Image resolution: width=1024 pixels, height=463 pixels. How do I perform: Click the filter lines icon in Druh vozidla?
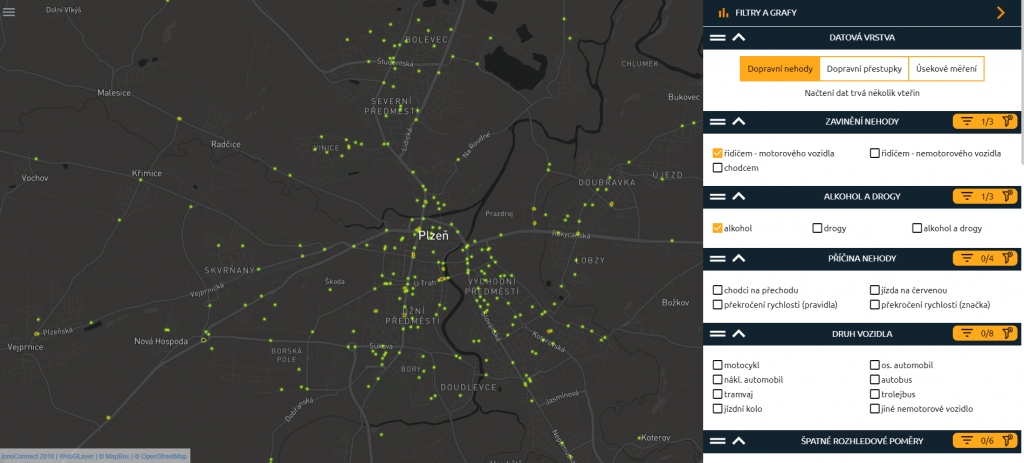click(x=967, y=334)
